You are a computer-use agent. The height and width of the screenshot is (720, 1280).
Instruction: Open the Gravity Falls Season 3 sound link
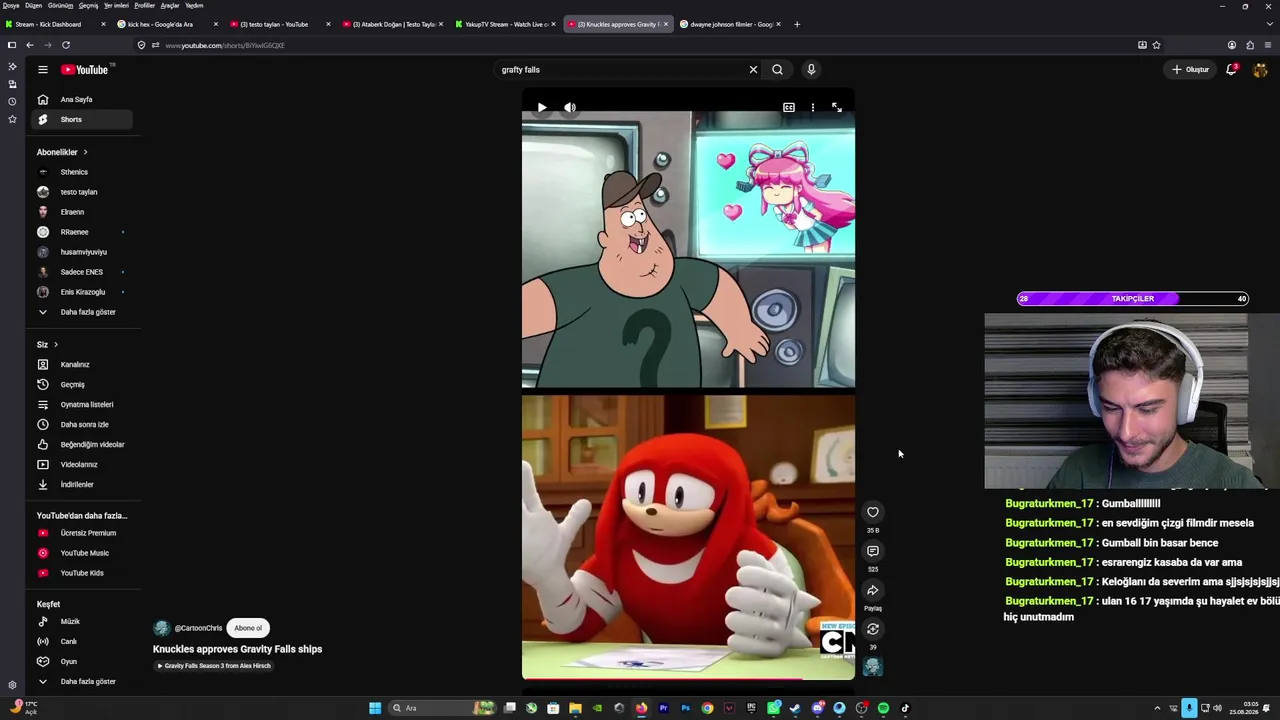tap(214, 666)
